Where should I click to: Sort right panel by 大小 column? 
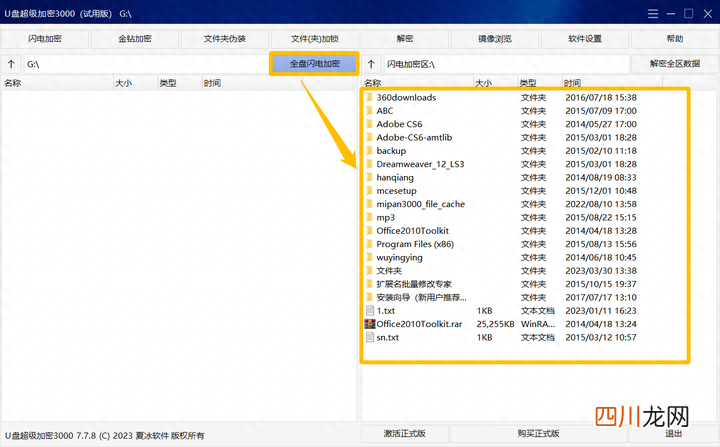point(495,83)
